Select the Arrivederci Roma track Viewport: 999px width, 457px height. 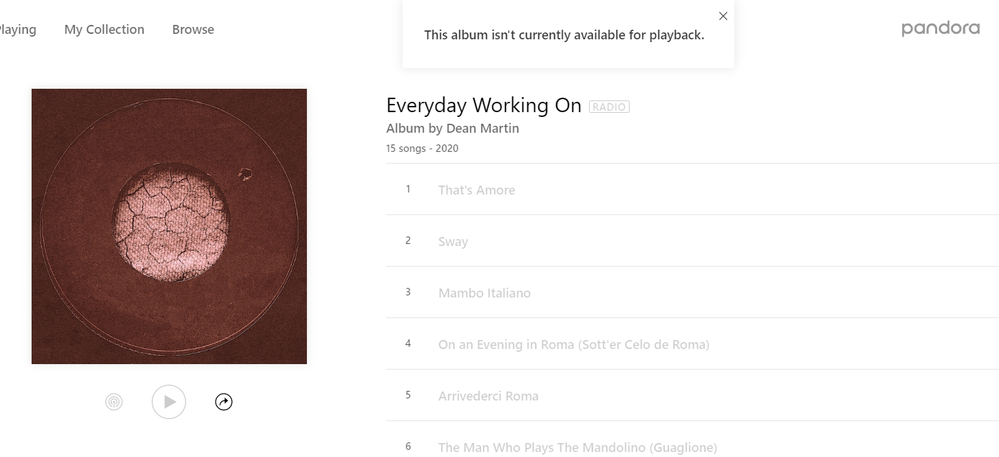pos(488,396)
